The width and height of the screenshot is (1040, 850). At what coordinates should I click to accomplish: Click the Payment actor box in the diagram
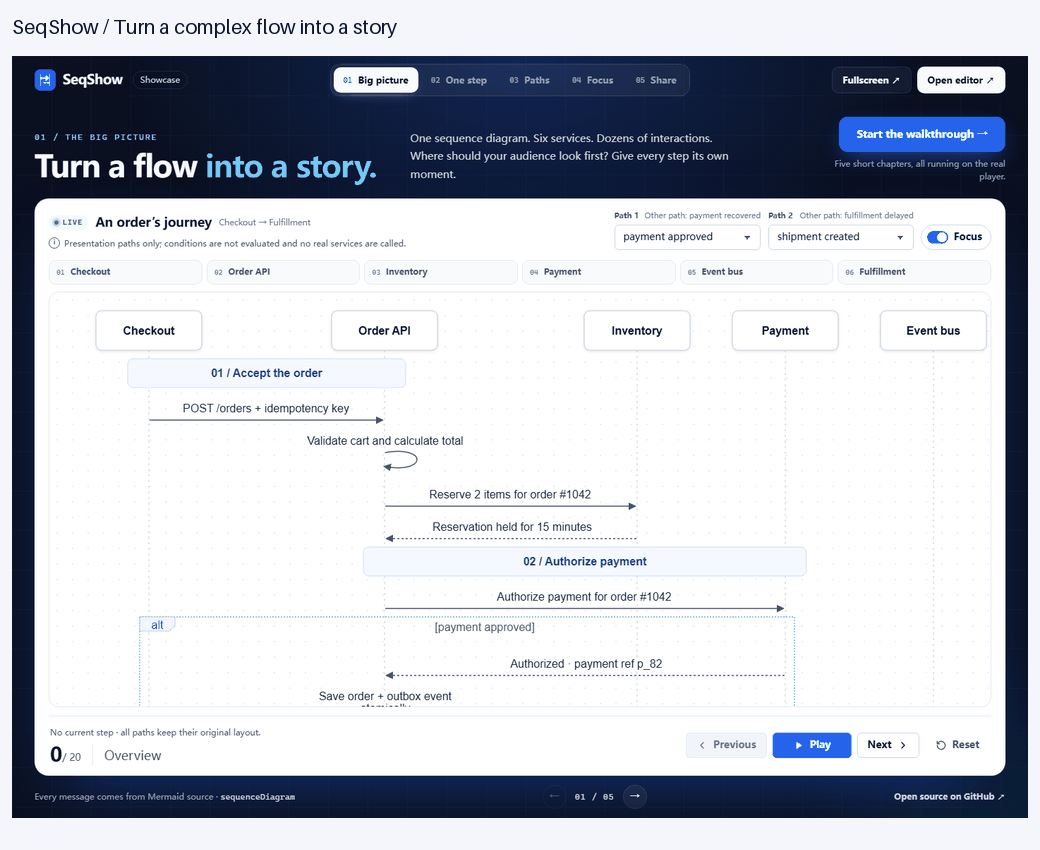[785, 330]
